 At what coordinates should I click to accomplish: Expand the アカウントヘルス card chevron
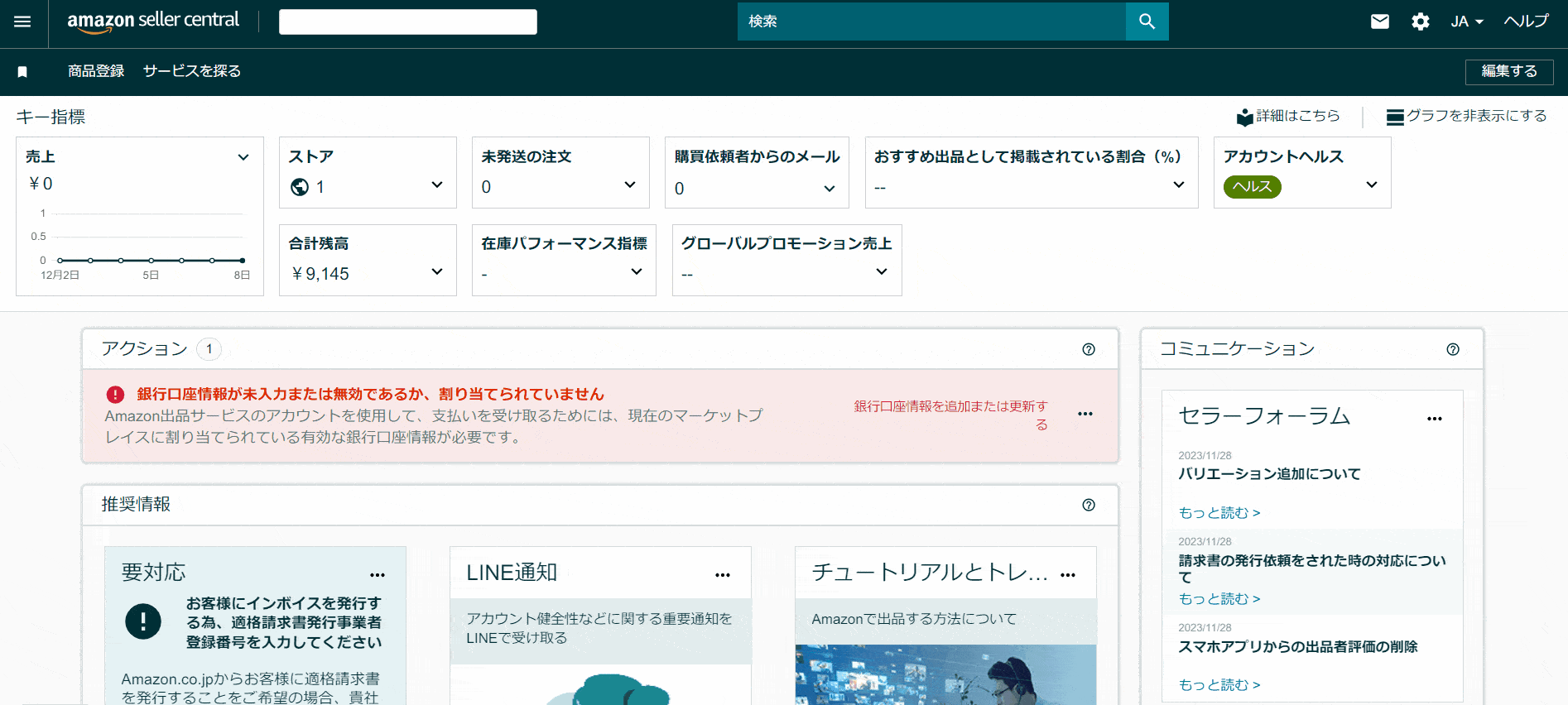click(x=1371, y=185)
